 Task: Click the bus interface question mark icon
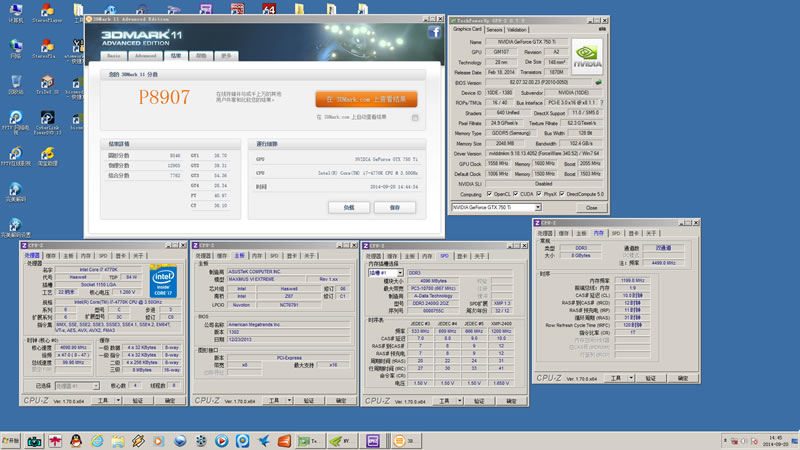point(599,102)
